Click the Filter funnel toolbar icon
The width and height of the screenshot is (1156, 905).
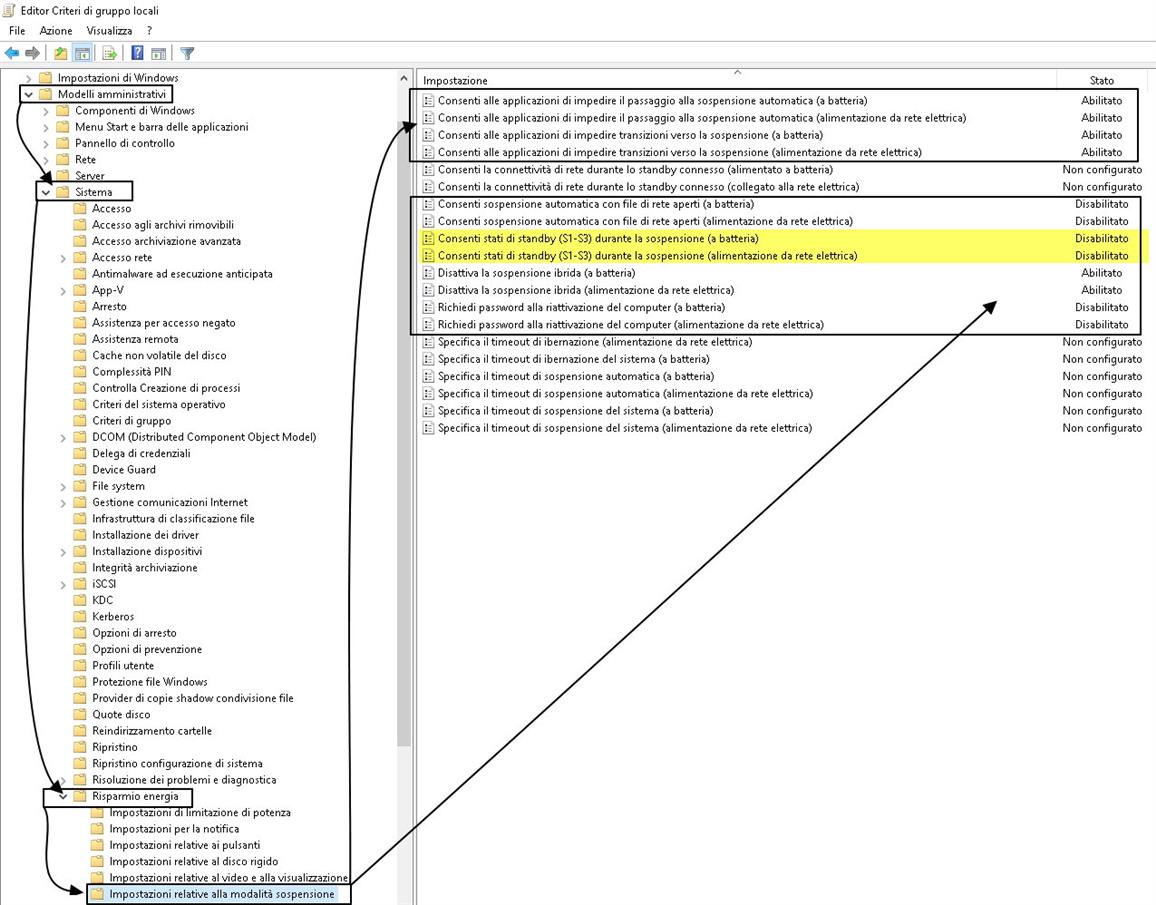pos(187,53)
